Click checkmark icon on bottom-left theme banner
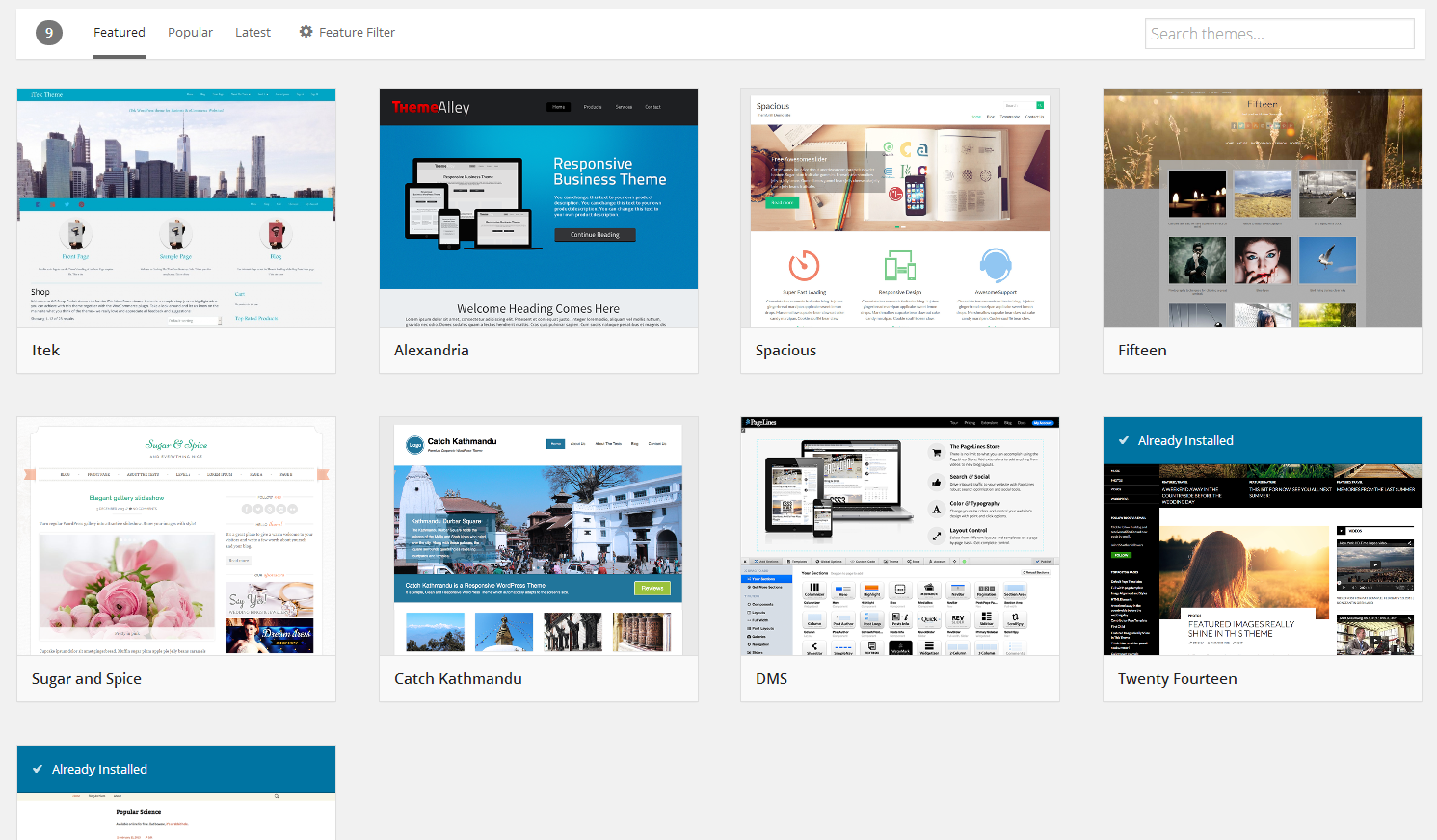Viewport: 1437px width, 840px height. (x=38, y=769)
